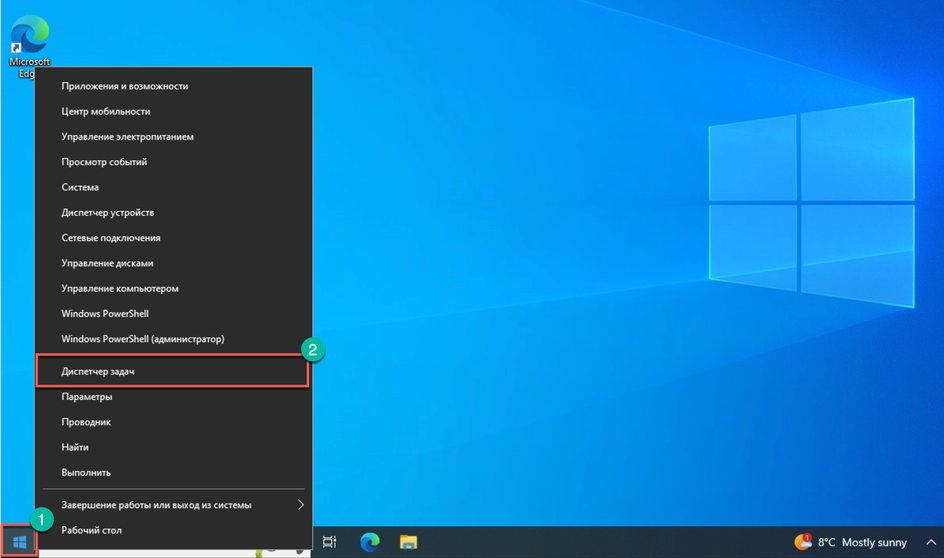Choose Сетевые подключения
This screenshot has width=944, height=558.
pos(173,238)
